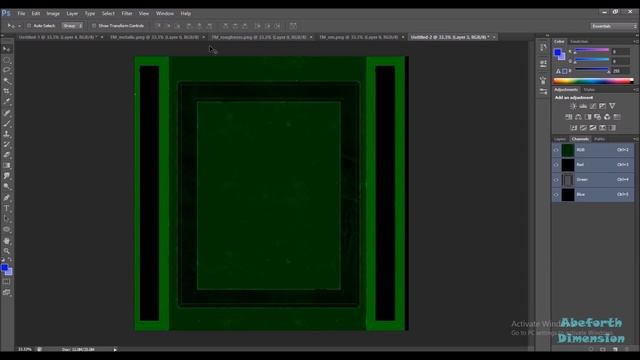Select the Zoom tool
Image resolution: width=640 pixels, height=360 pixels.
click(x=7, y=251)
